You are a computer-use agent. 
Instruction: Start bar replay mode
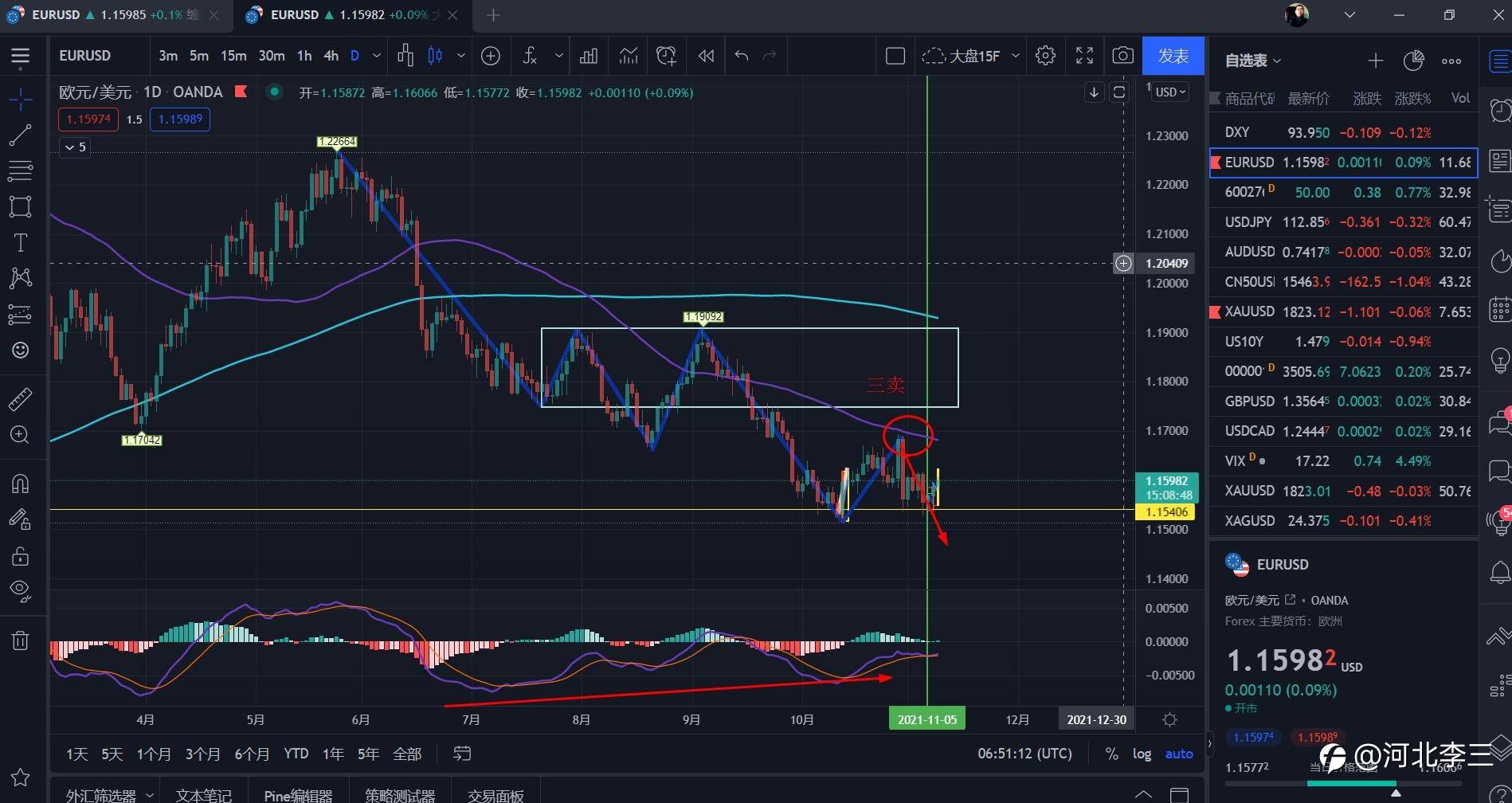[706, 56]
